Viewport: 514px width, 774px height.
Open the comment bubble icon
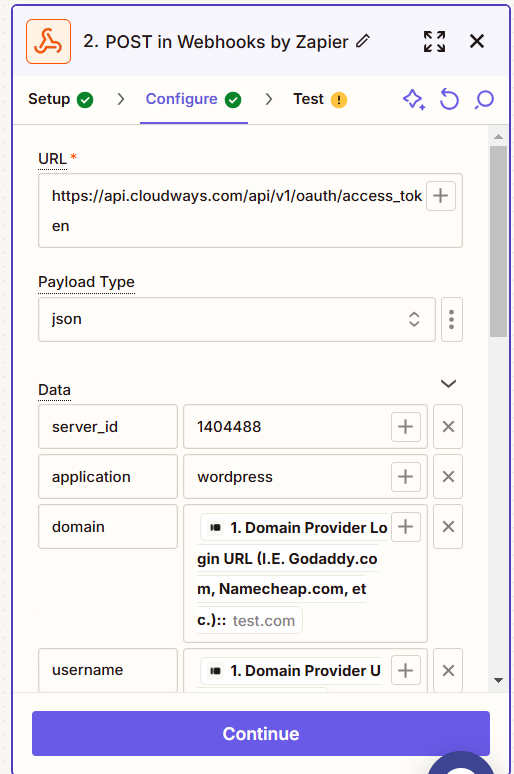tap(484, 99)
